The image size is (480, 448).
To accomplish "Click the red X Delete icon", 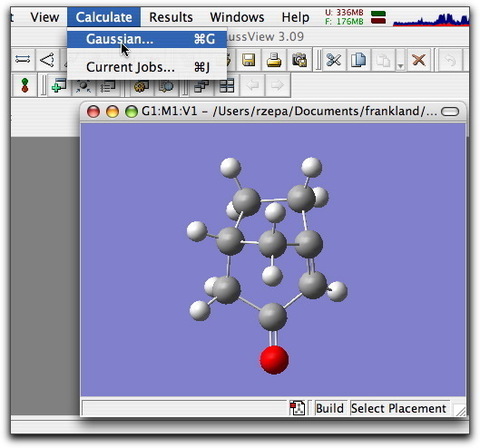I will click(x=419, y=60).
